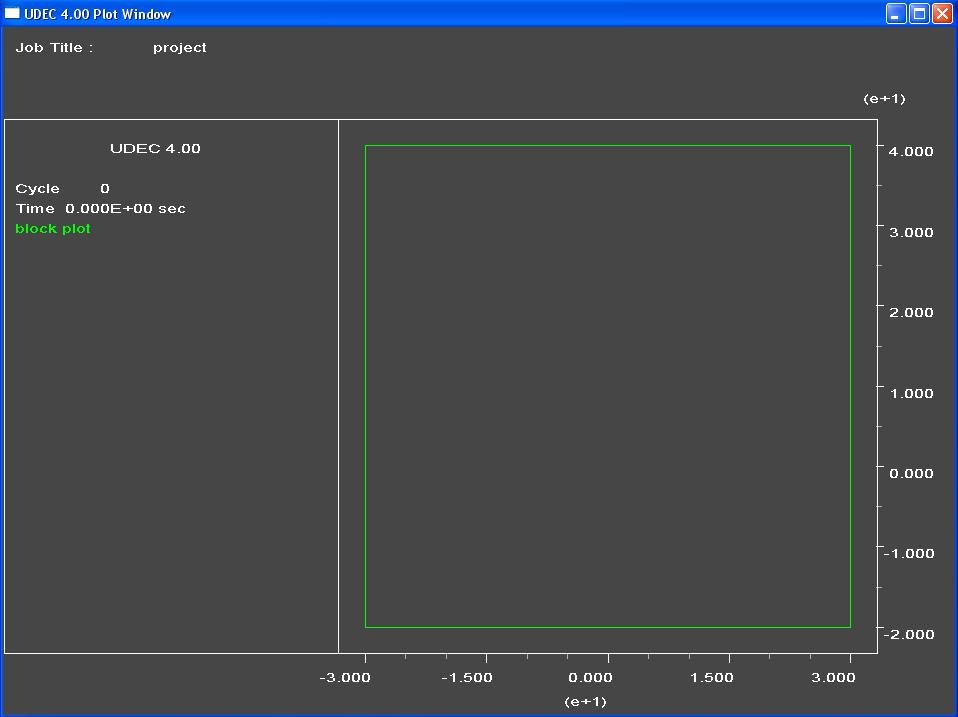The image size is (958, 717).
Task: Click the y-axis label '1.000'
Action: [911, 393]
